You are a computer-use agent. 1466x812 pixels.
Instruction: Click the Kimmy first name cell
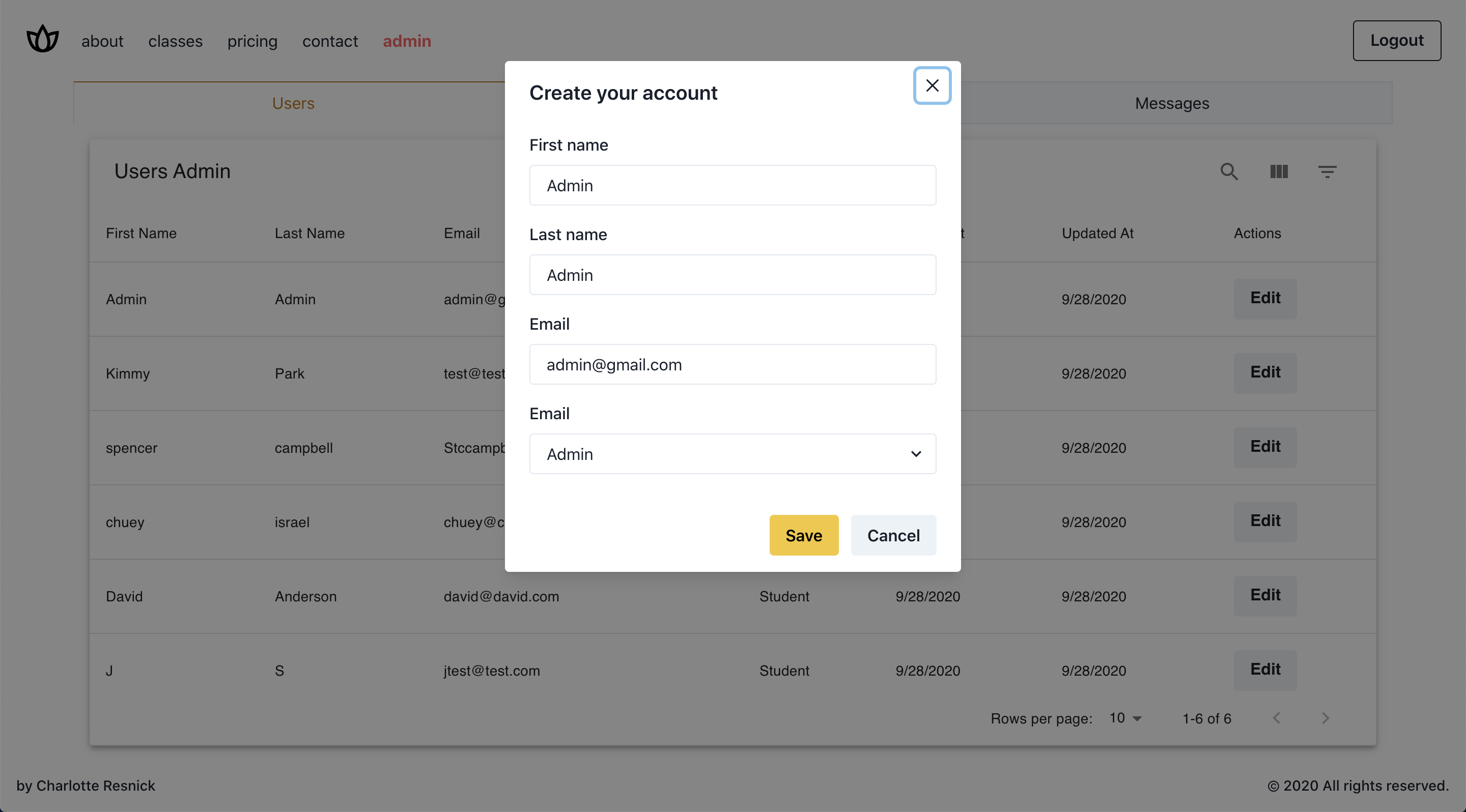128,373
